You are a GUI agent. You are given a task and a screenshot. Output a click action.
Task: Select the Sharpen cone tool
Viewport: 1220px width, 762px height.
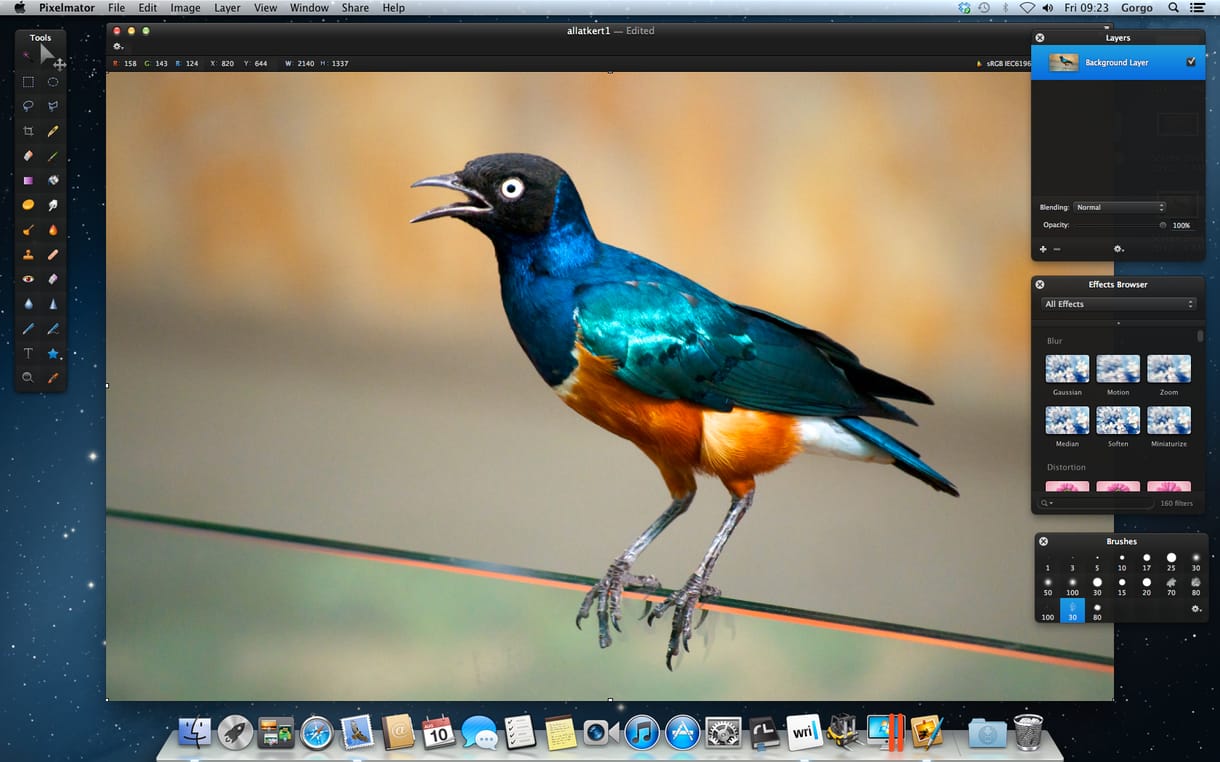coord(53,304)
